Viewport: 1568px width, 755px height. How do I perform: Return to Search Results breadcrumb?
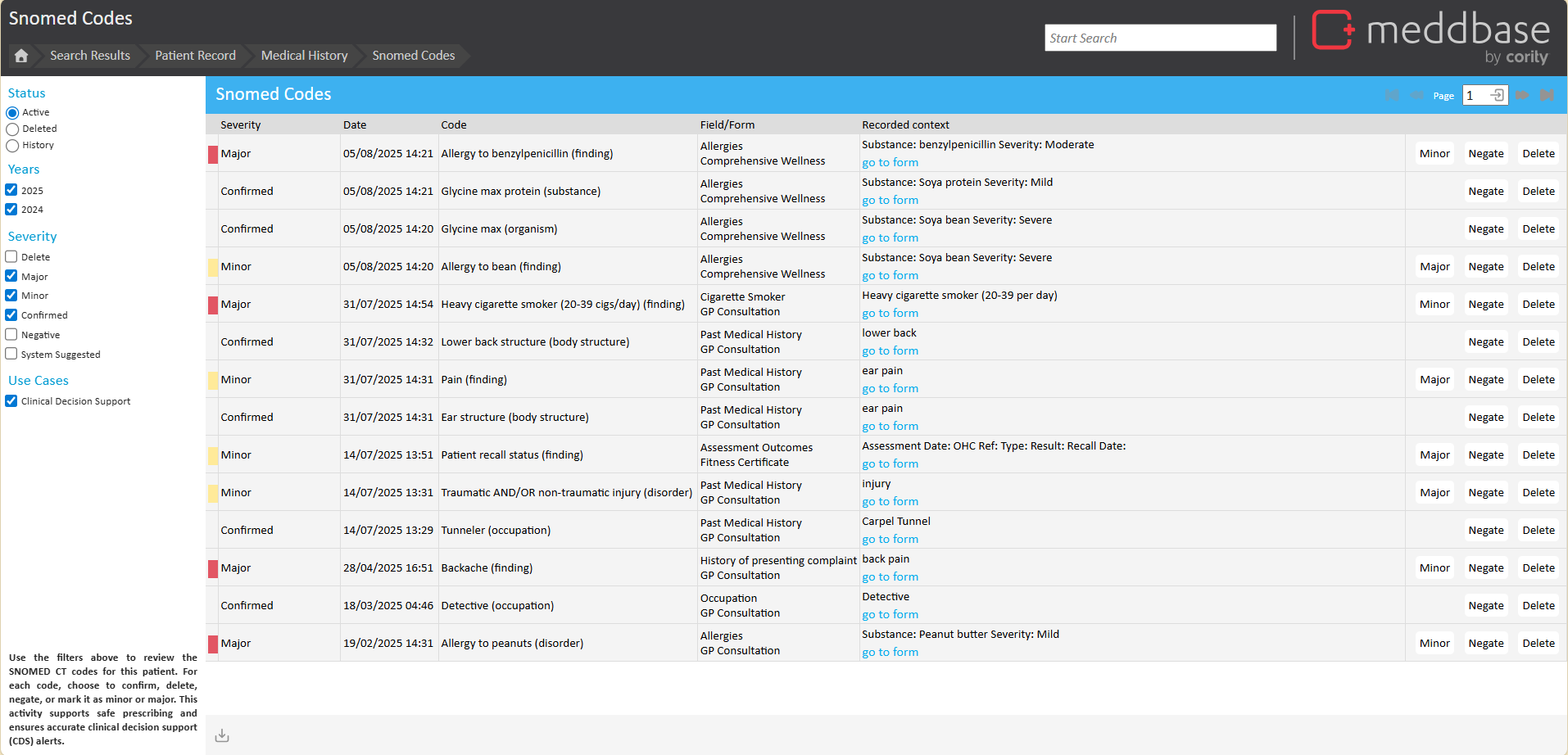90,56
